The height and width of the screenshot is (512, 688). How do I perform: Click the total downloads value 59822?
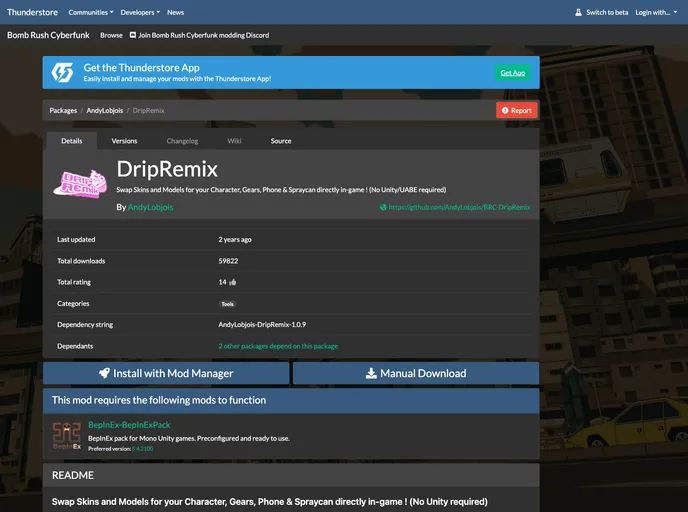[x=228, y=261]
